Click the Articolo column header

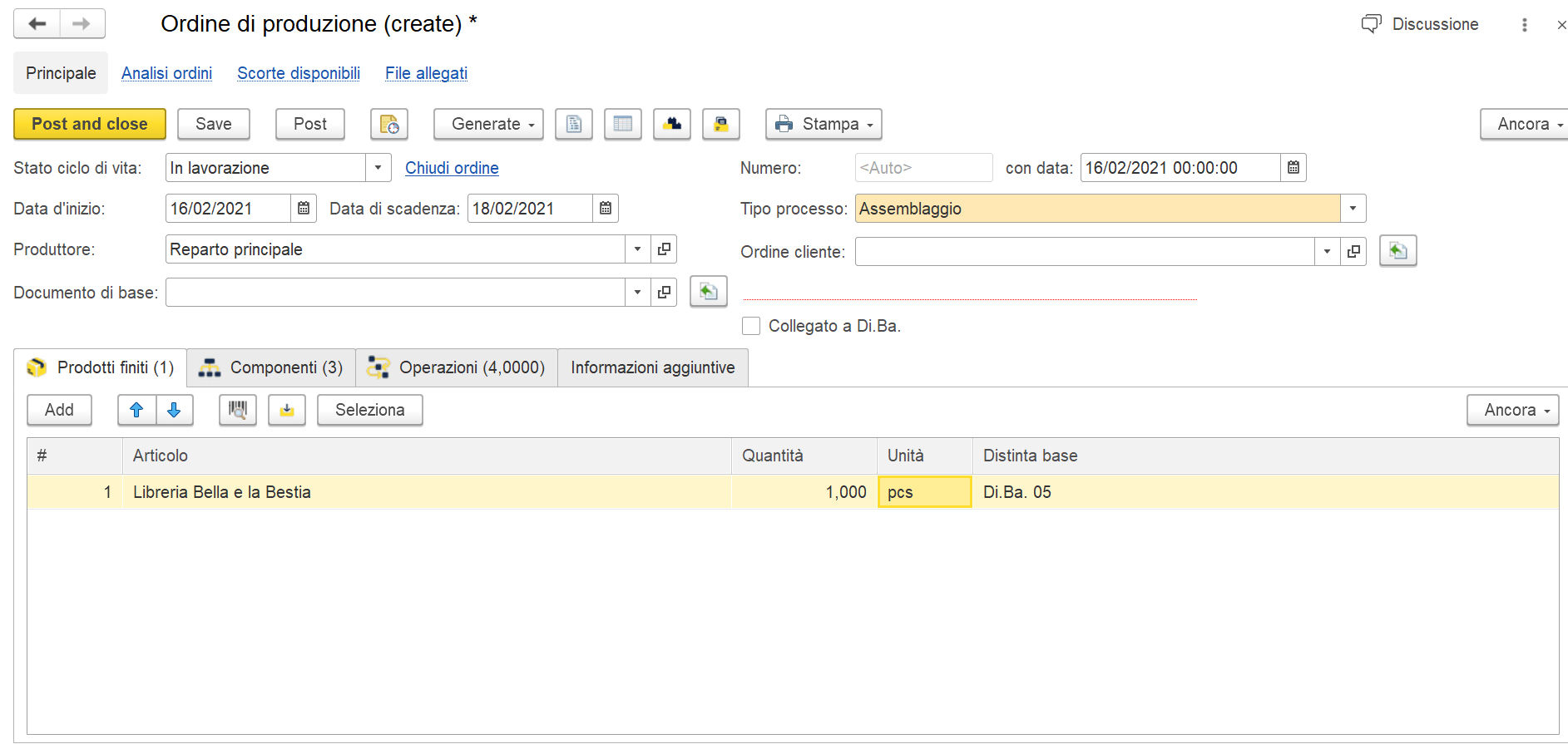(427, 456)
